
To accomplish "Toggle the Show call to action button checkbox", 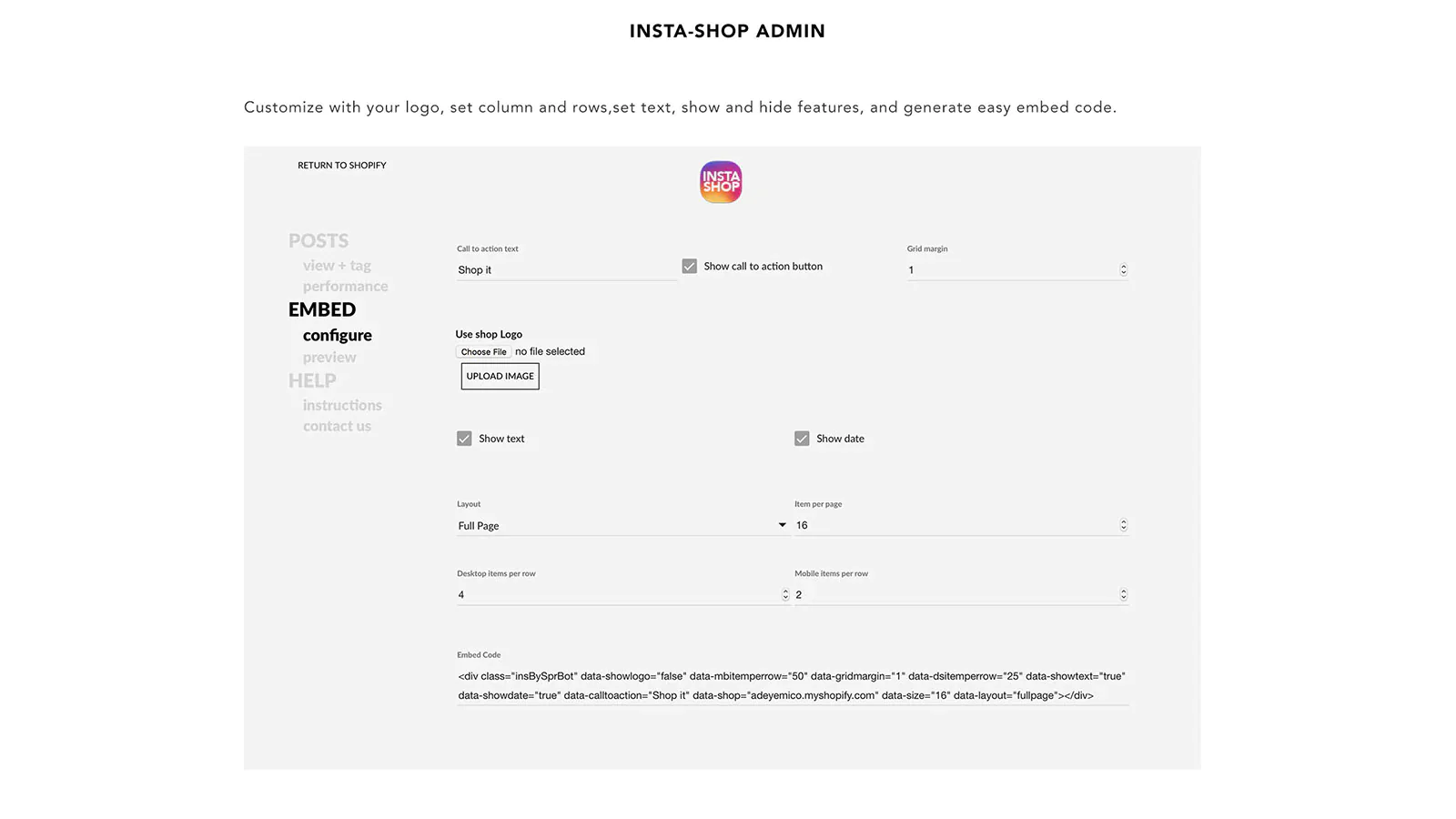I will tap(690, 267).
